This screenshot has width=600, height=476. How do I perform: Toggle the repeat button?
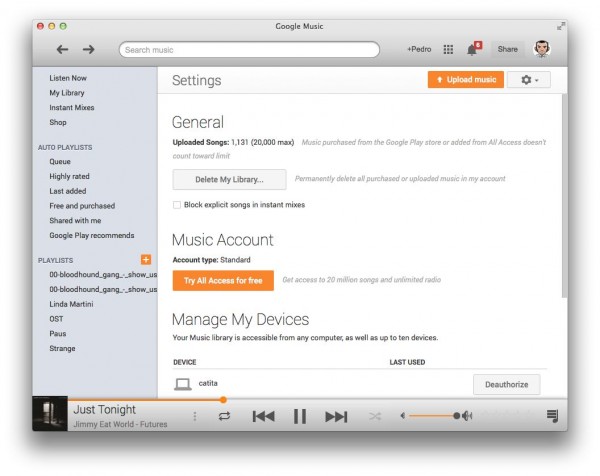224,416
